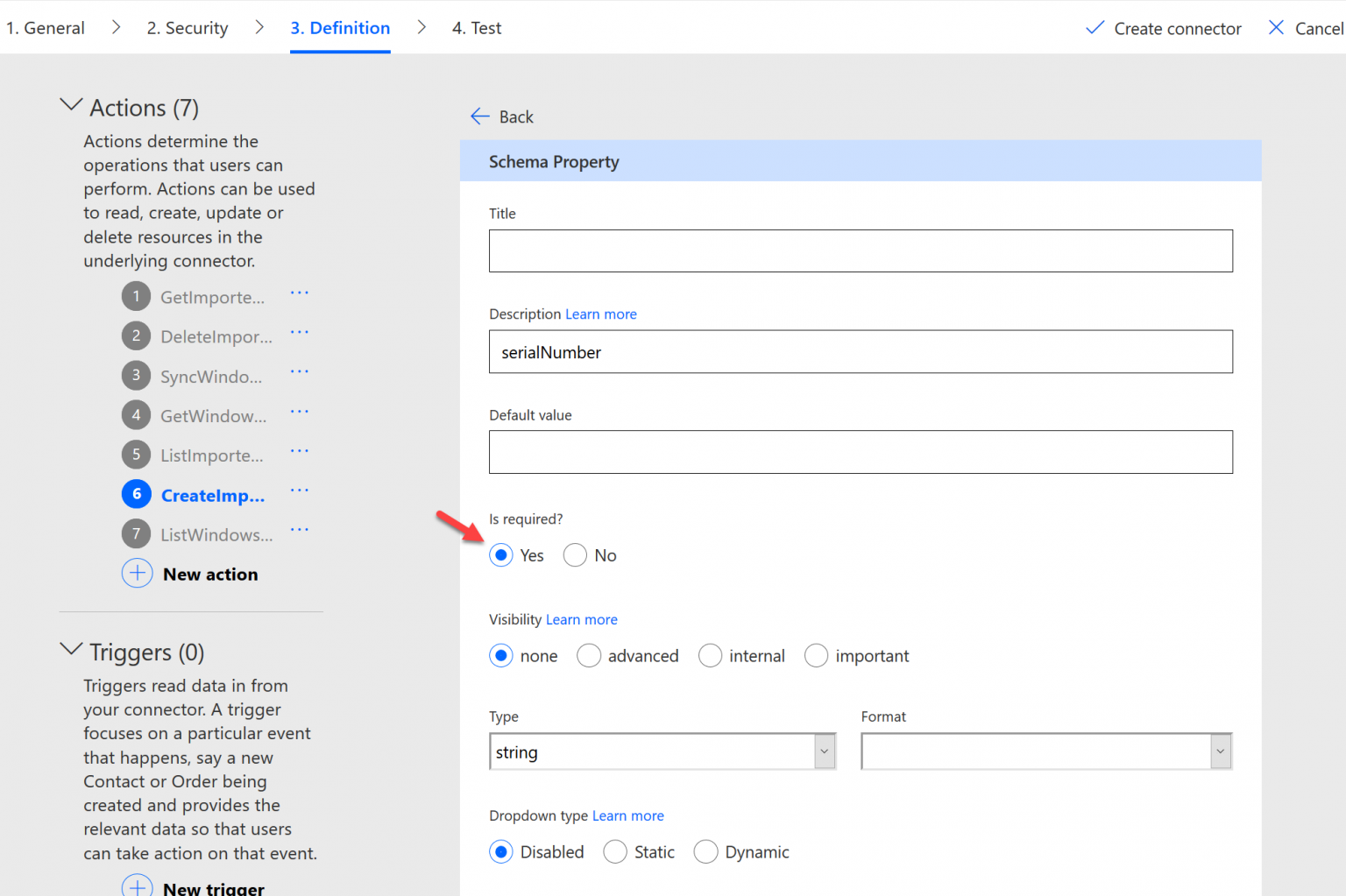Select the SyncWindo... action circle
The height and width of the screenshot is (896, 1346).
click(137, 376)
